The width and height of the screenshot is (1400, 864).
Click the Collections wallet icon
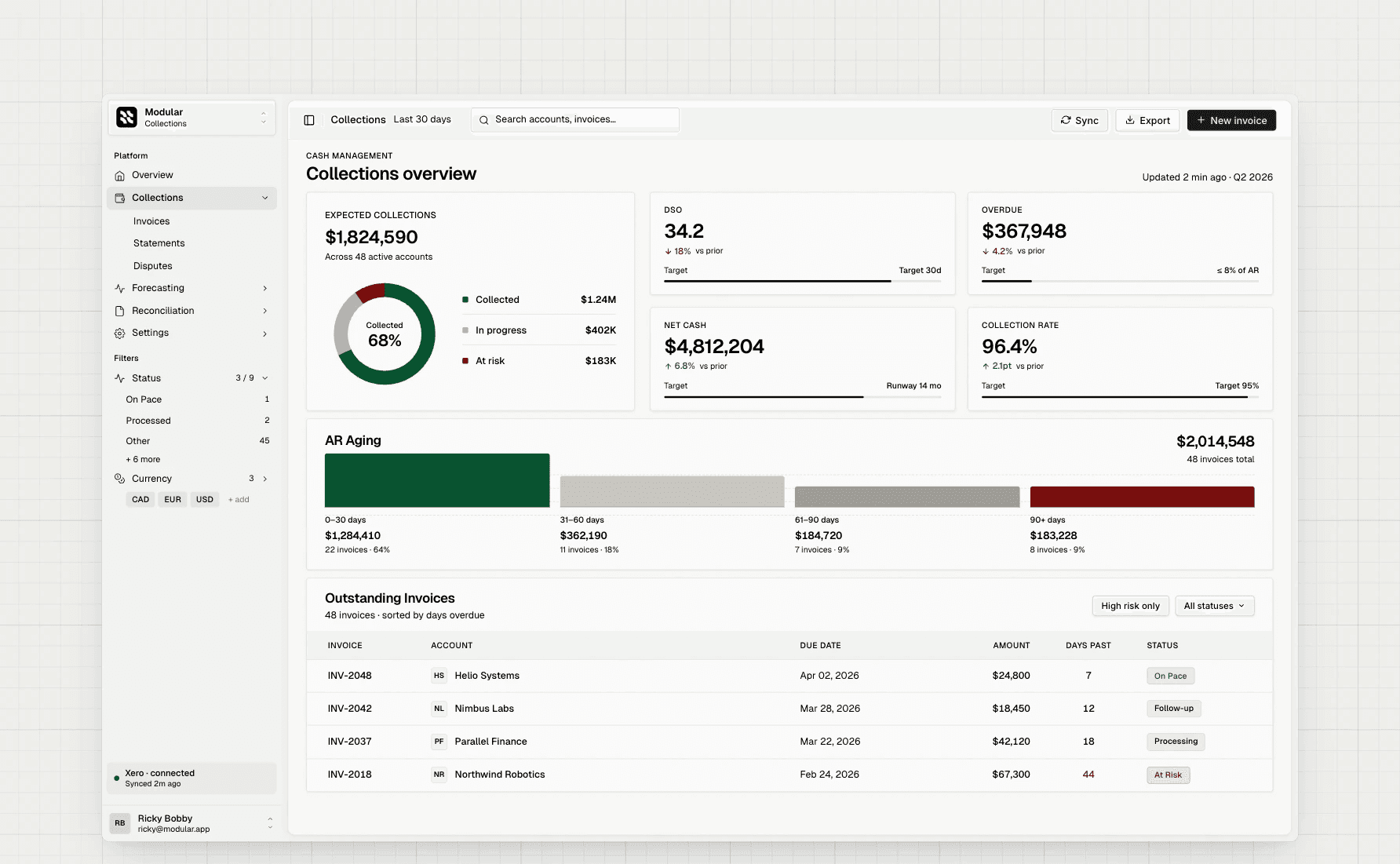120,198
